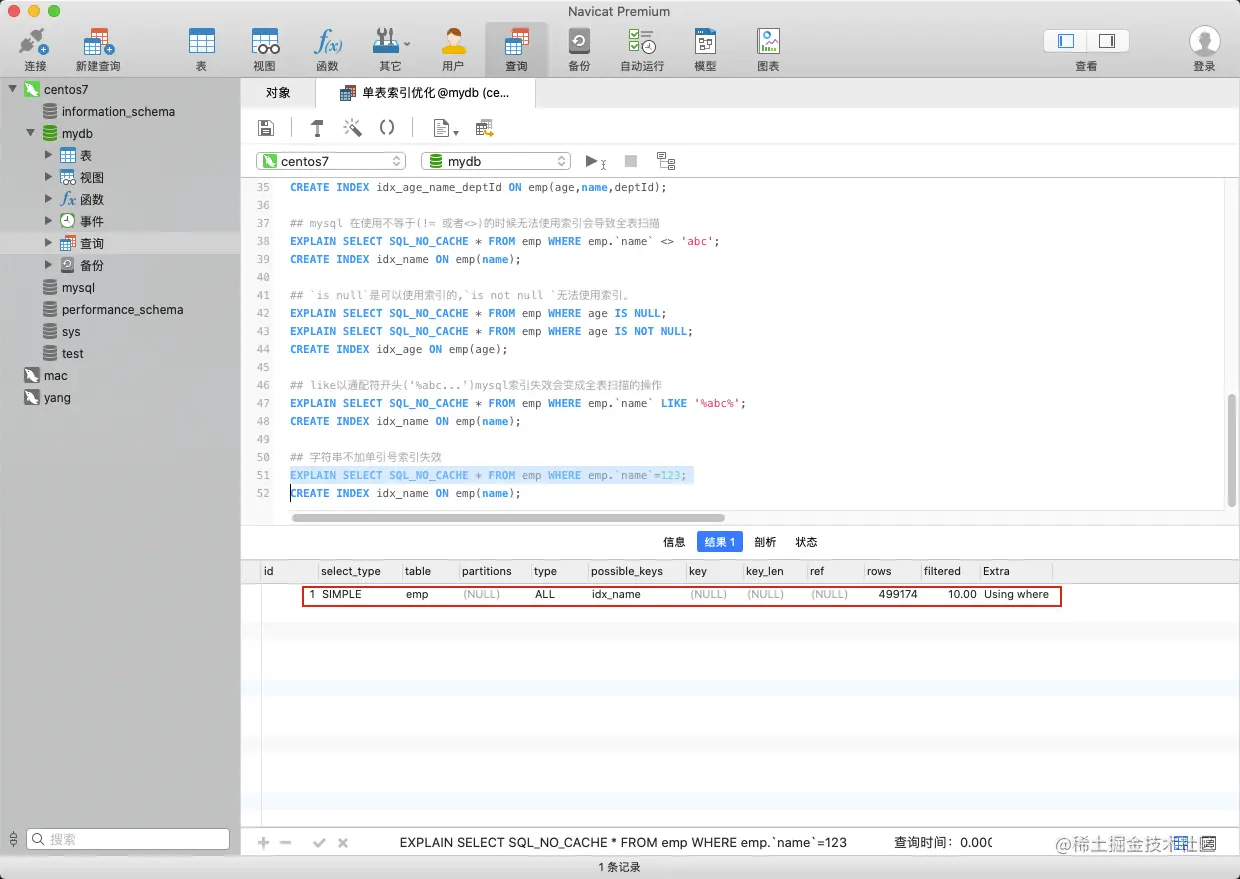Click the code snippet parentheses icon
This screenshot has width=1240, height=879.
387,128
